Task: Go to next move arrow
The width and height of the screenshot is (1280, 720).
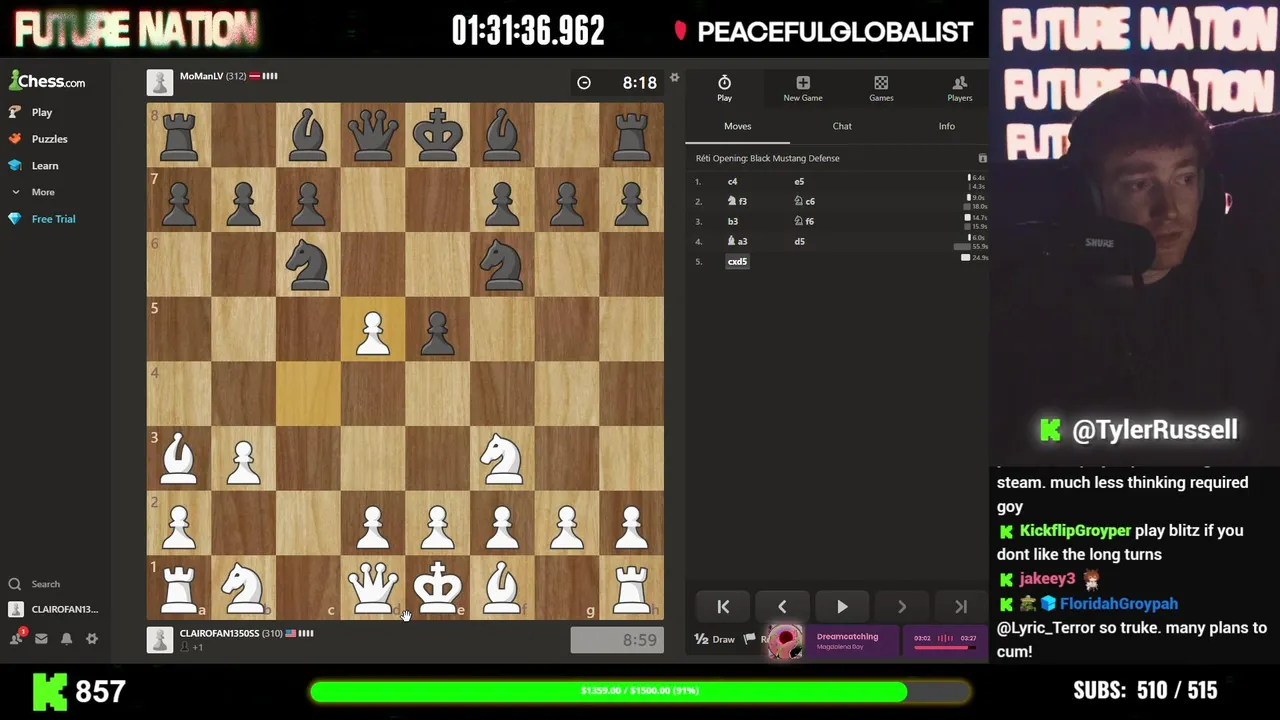Action: click(901, 607)
